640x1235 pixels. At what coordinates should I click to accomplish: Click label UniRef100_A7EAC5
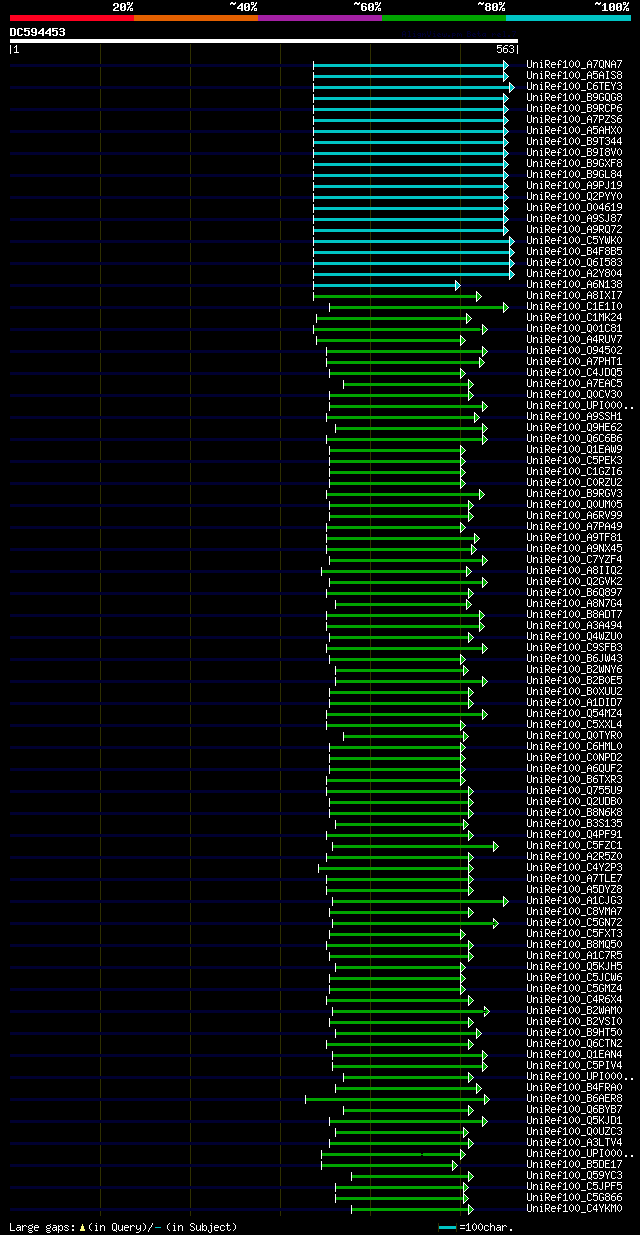tap(574, 383)
